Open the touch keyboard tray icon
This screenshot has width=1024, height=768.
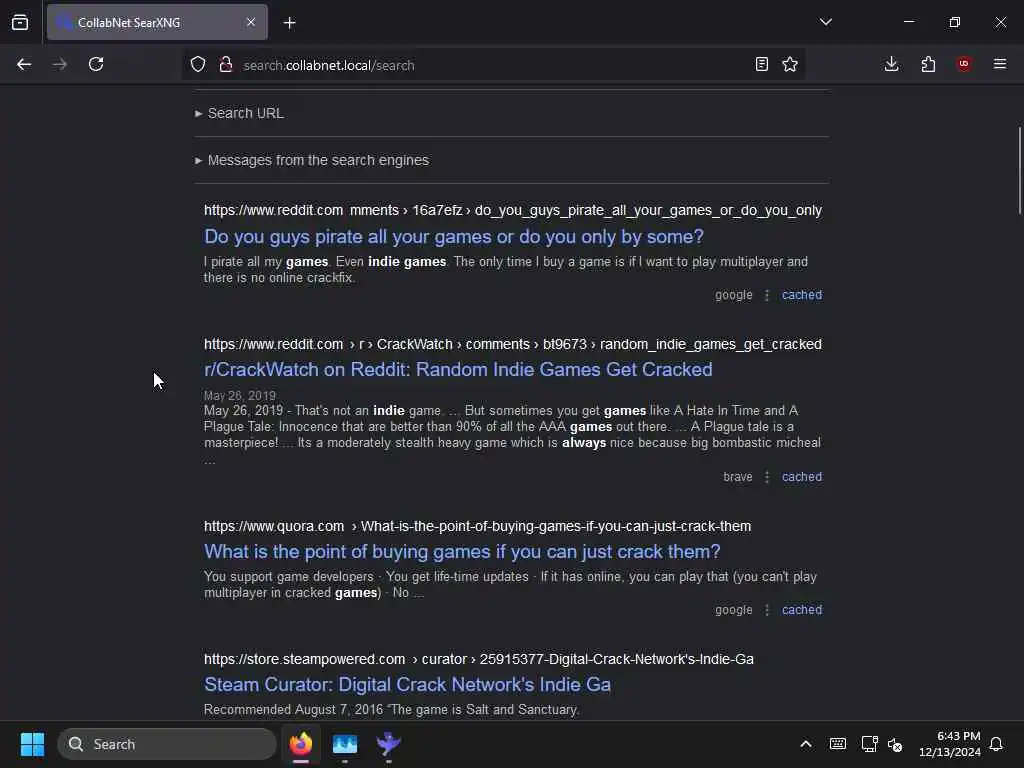click(x=838, y=744)
